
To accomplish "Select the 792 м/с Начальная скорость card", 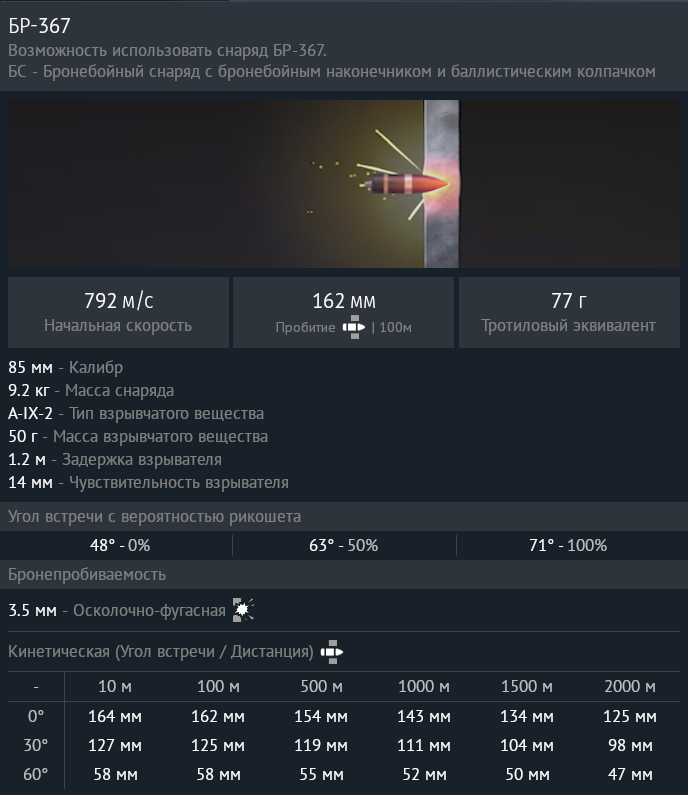I will coord(118,312).
